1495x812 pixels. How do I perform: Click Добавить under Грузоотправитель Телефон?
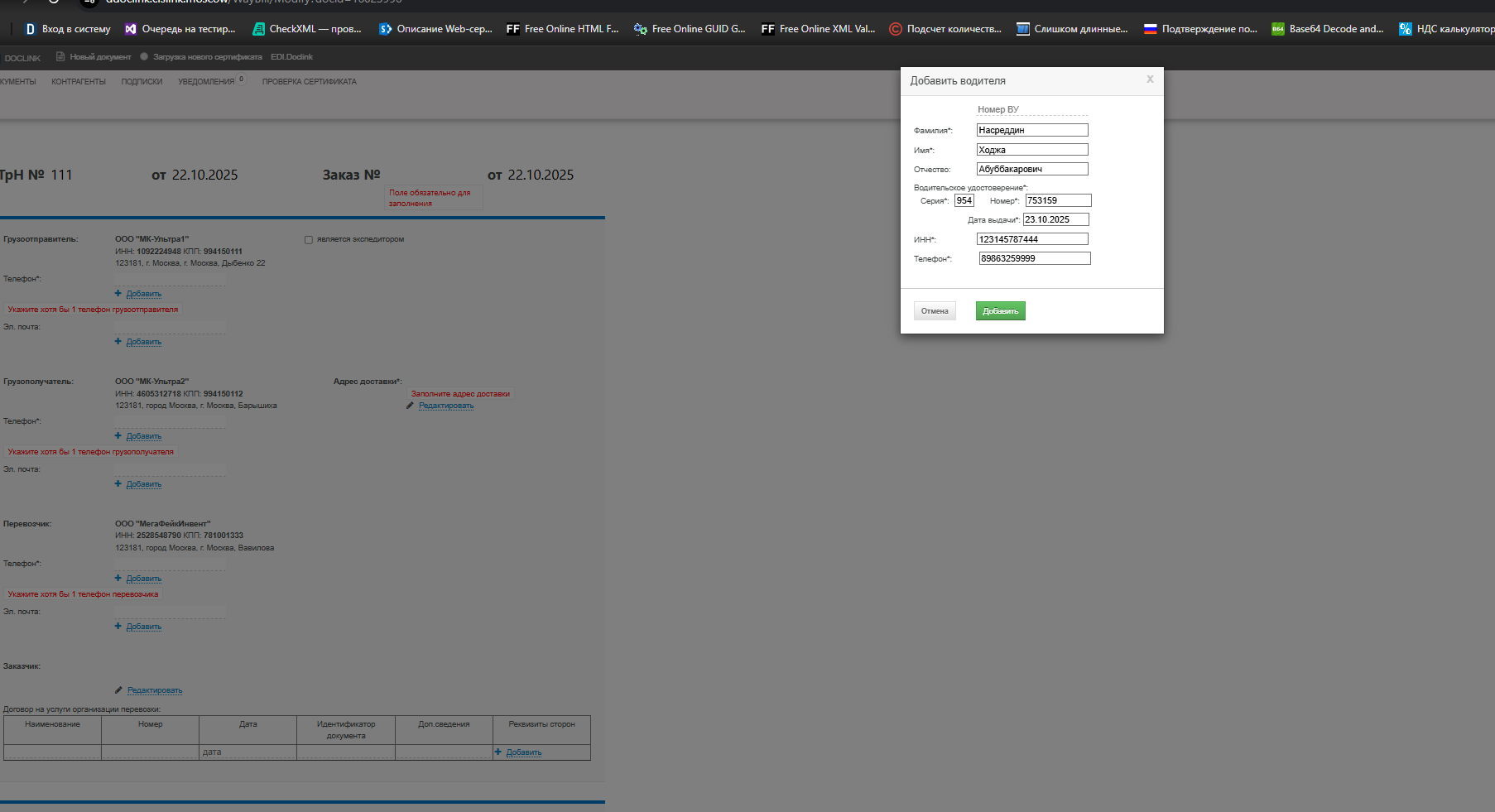pyautogui.click(x=143, y=294)
